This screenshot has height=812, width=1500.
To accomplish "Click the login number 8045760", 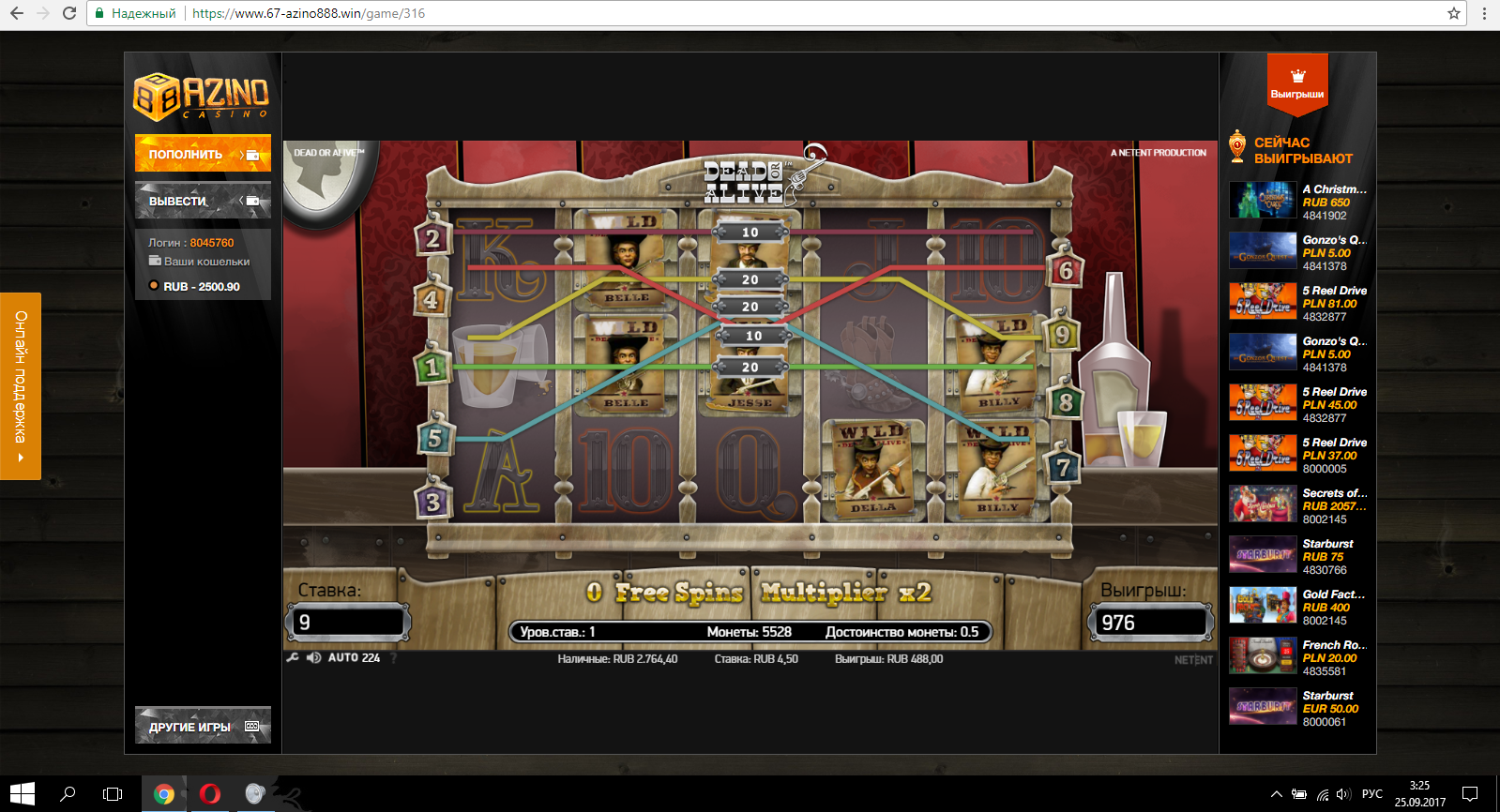I will tap(212, 243).
